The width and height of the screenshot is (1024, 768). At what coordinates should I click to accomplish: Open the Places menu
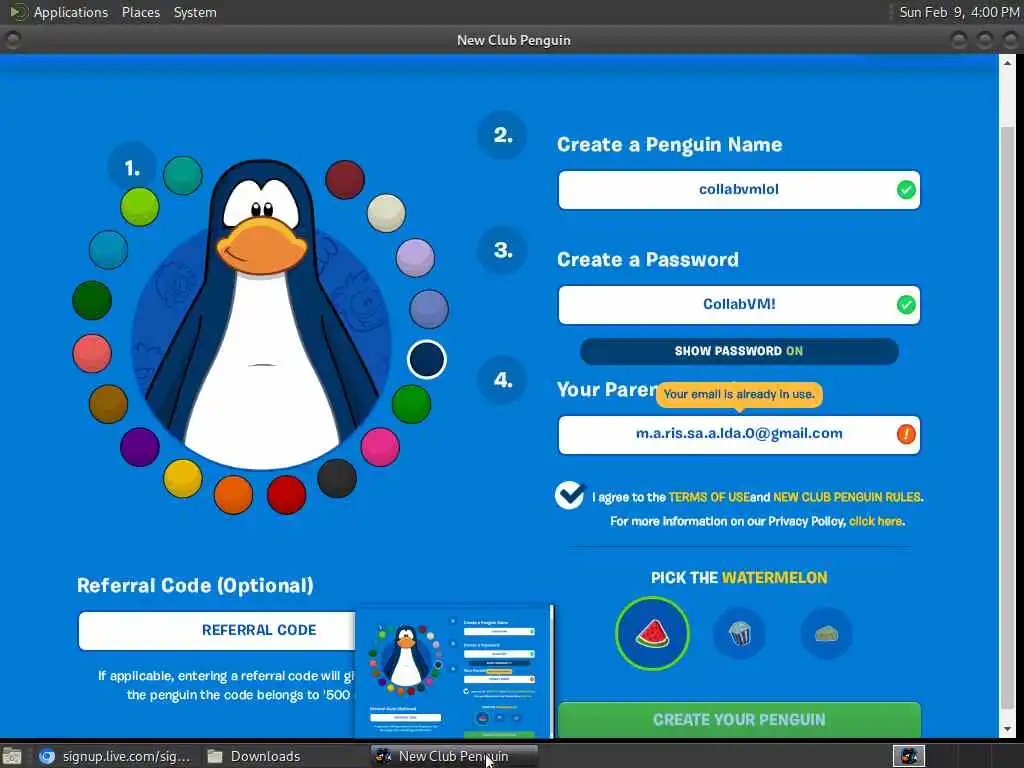[x=141, y=12]
